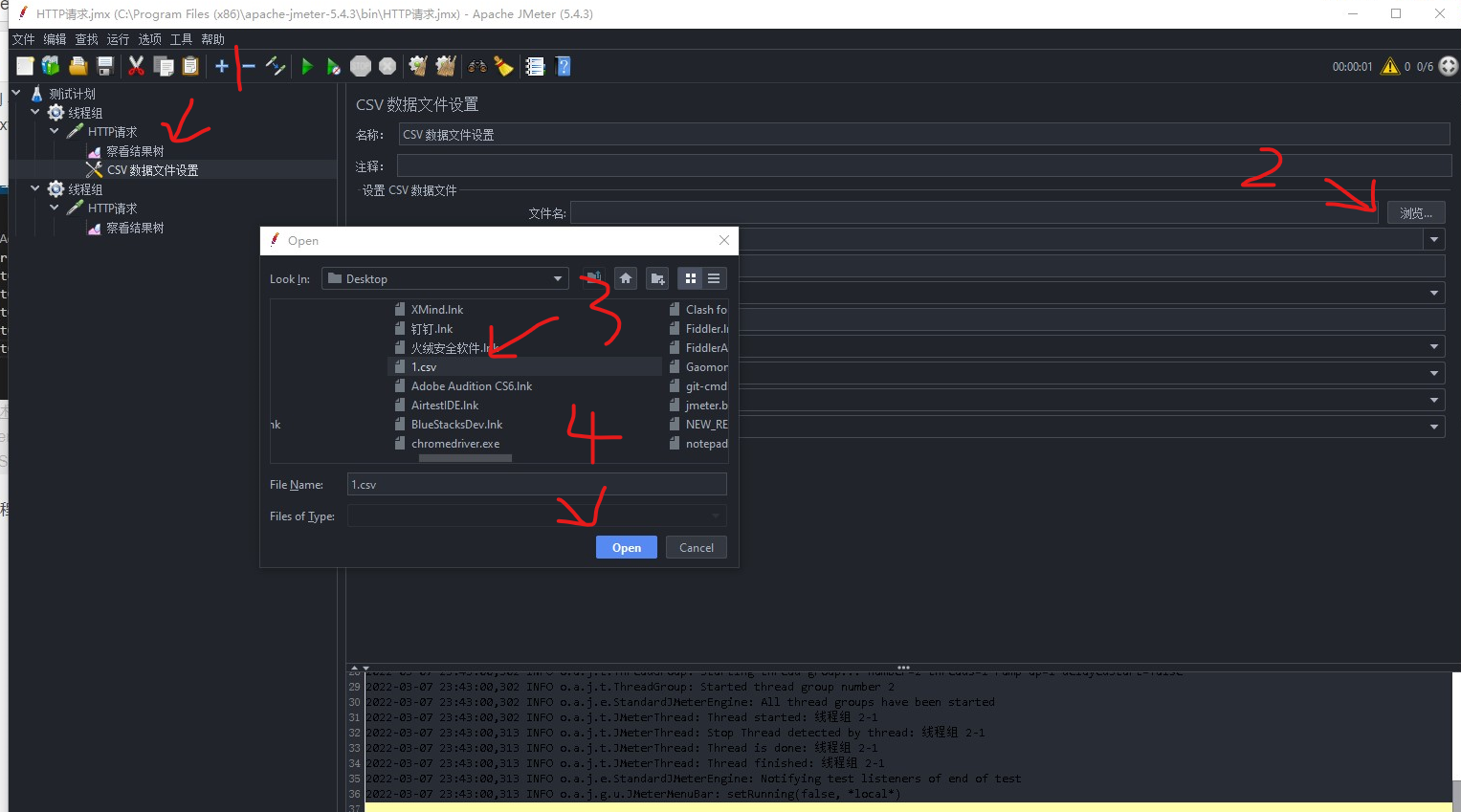Shut down threads with grey X icon
1461x812 pixels.
[387, 66]
